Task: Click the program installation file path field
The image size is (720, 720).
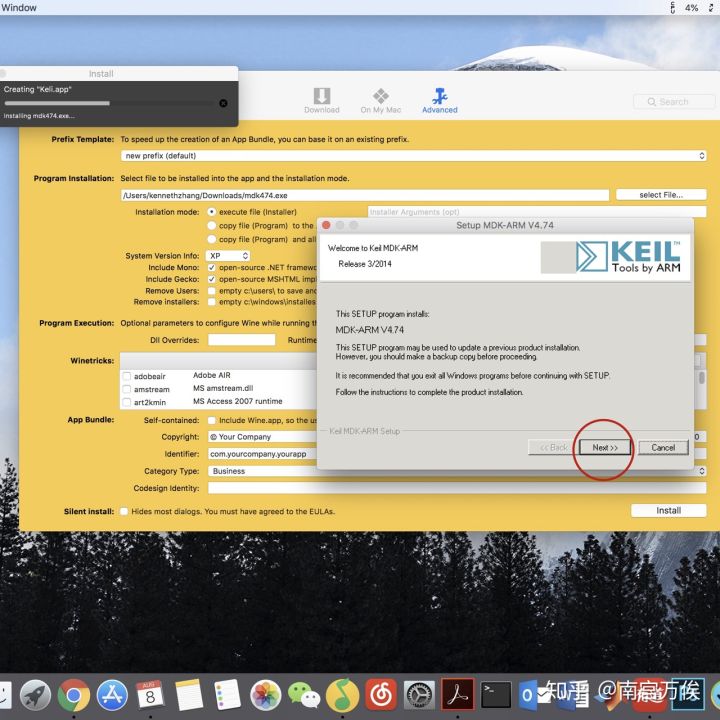Action: pyautogui.click(x=365, y=195)
